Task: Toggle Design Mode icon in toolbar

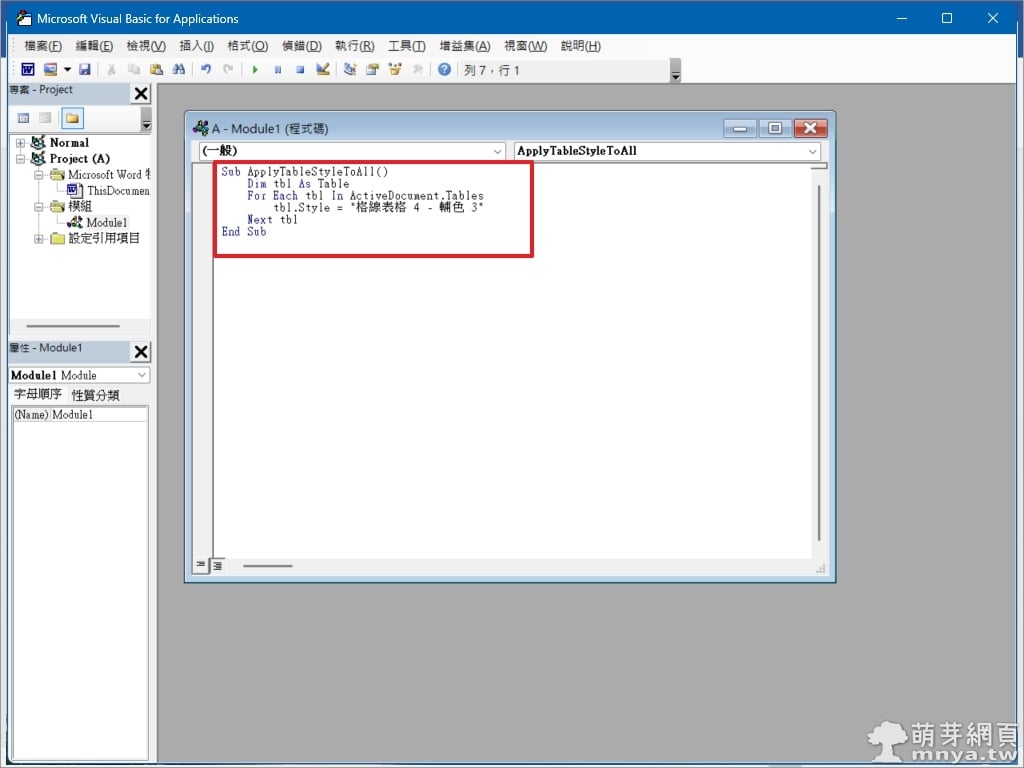Action: pyautogui.click(x=323, y=70)
